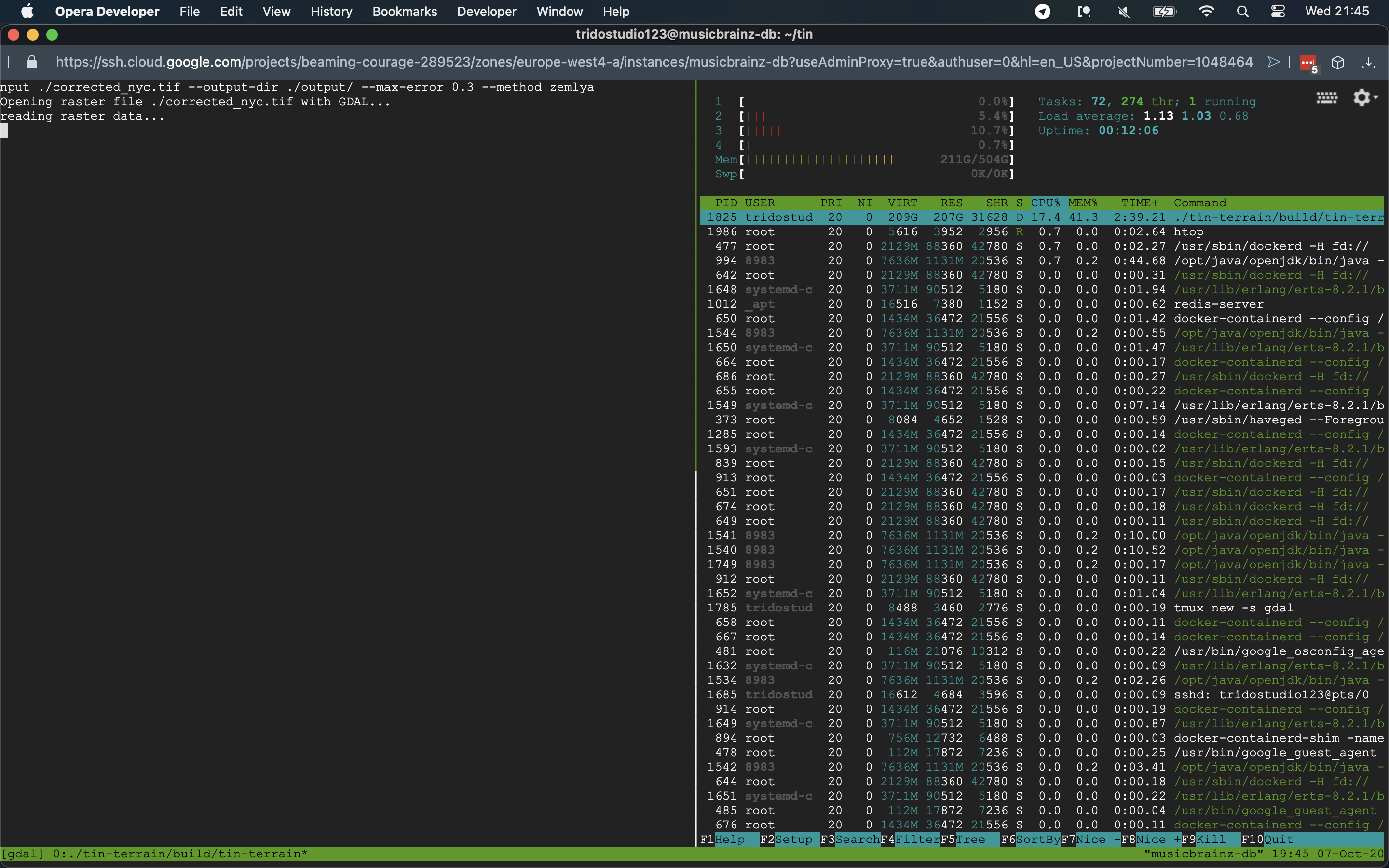Open macOS Control Center toggles icon

1278,12
